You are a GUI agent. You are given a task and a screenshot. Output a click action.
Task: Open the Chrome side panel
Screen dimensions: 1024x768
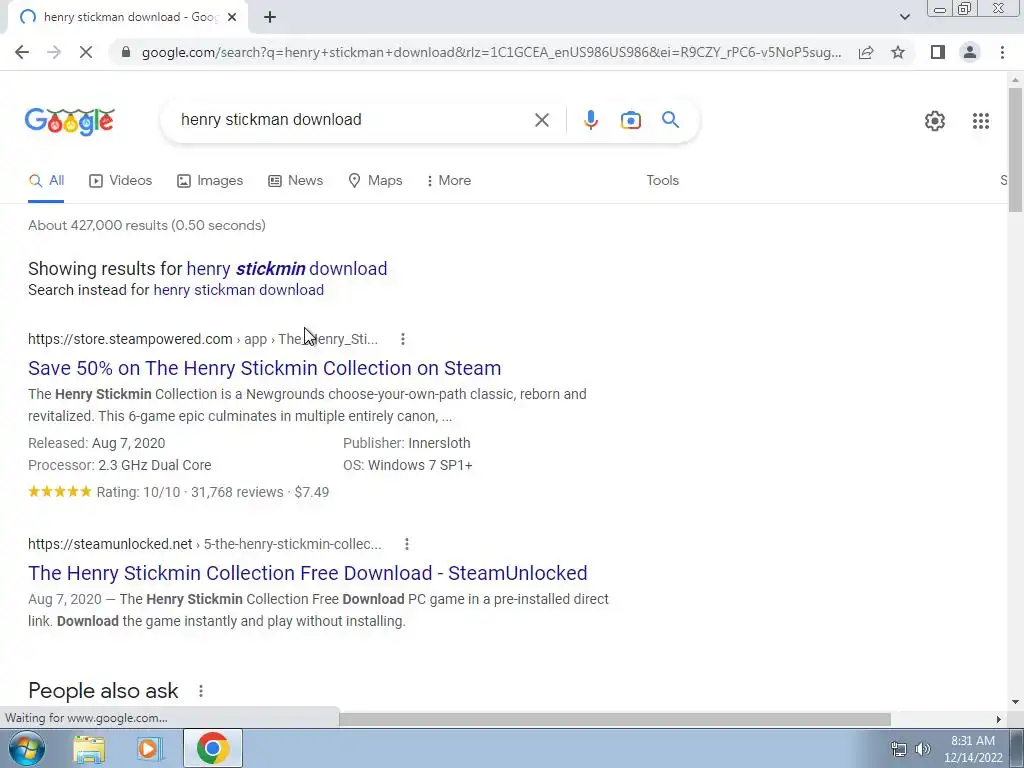pos(938,52)
